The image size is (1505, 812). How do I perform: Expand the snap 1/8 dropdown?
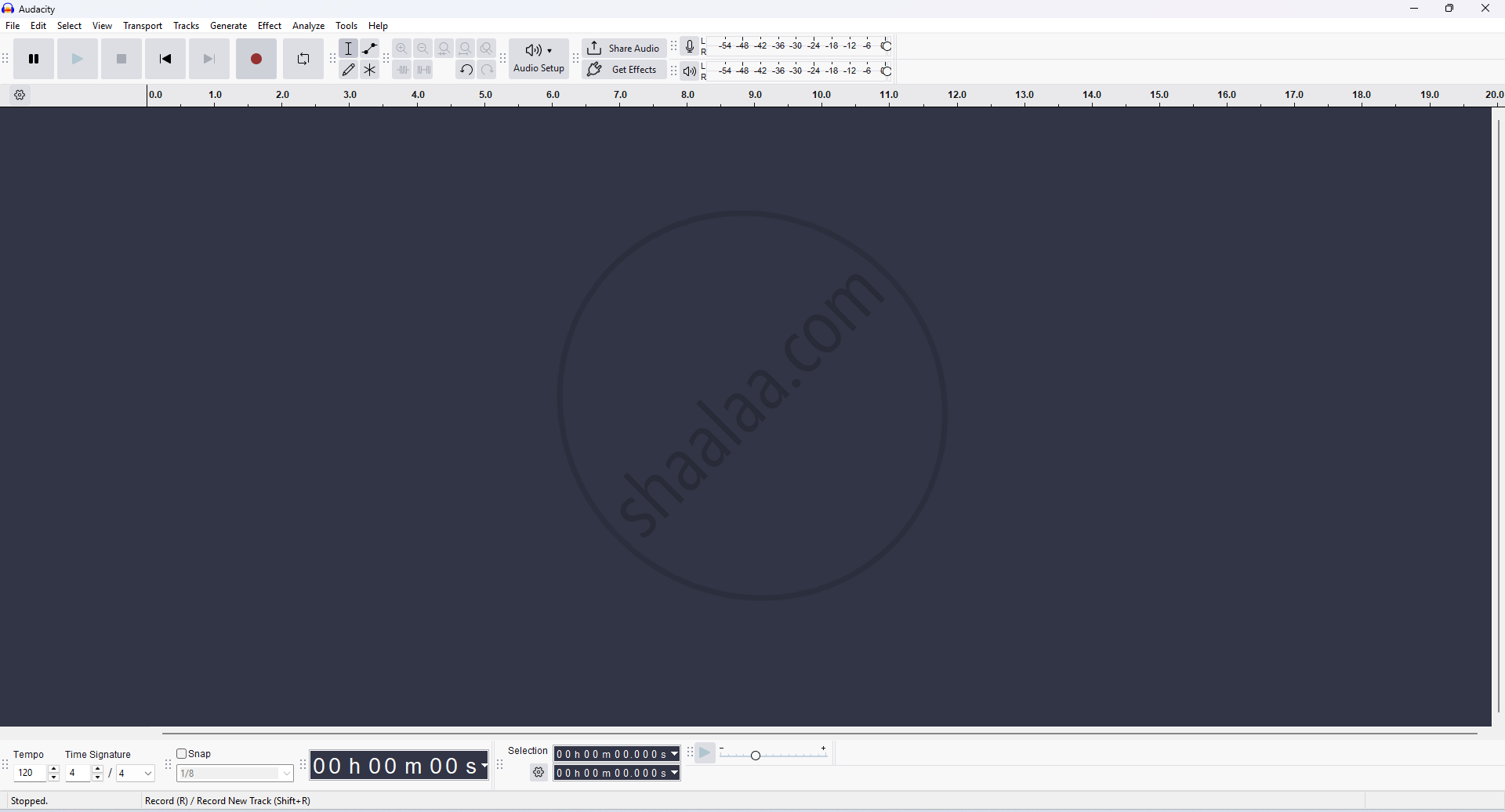click(287, 774)
